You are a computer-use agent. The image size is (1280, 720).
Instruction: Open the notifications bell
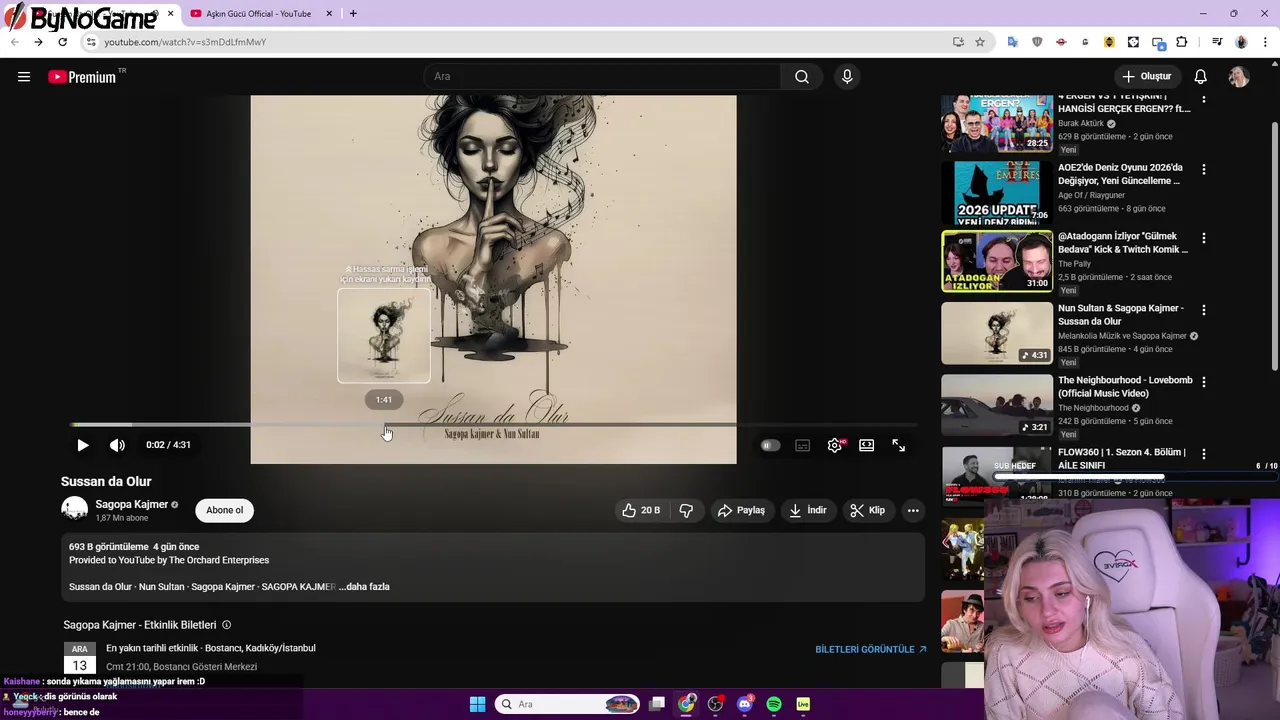[x=1200, y=77]
